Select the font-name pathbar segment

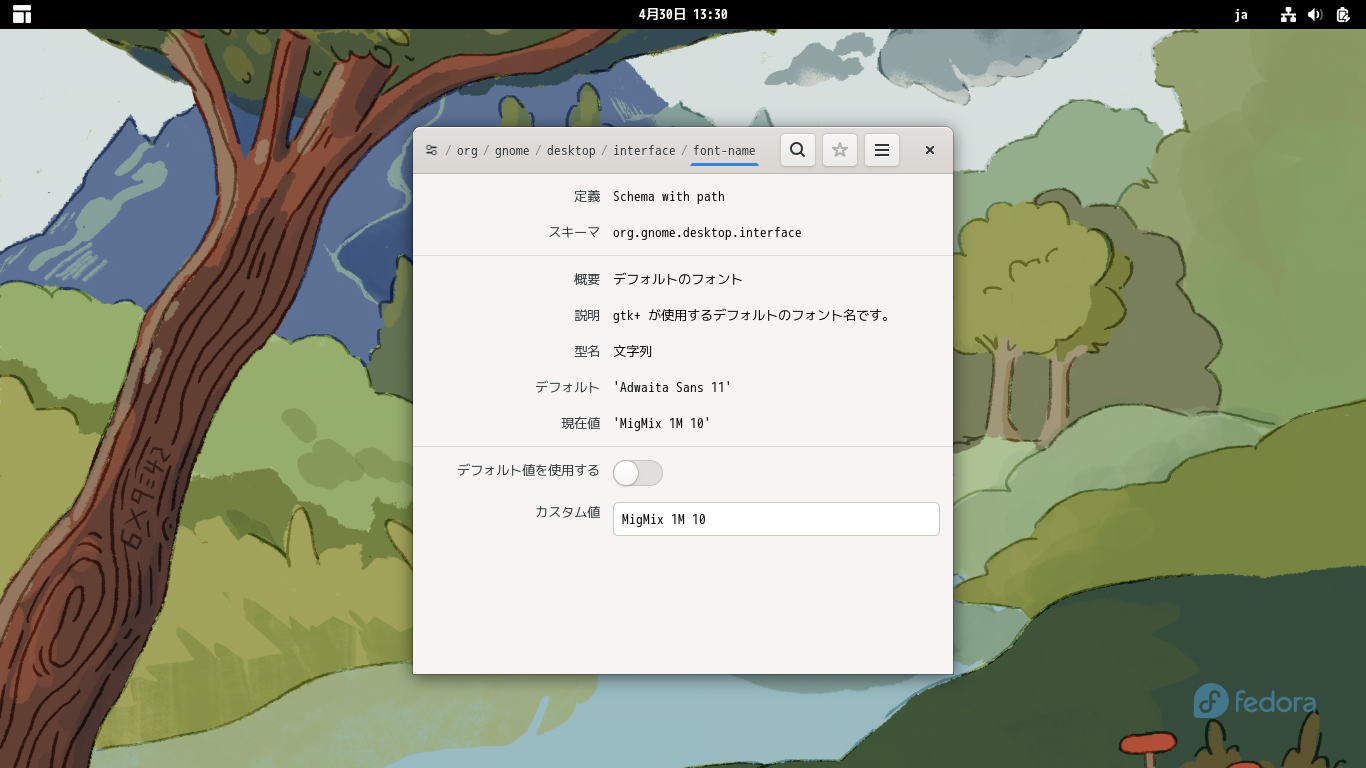point(724,149)
